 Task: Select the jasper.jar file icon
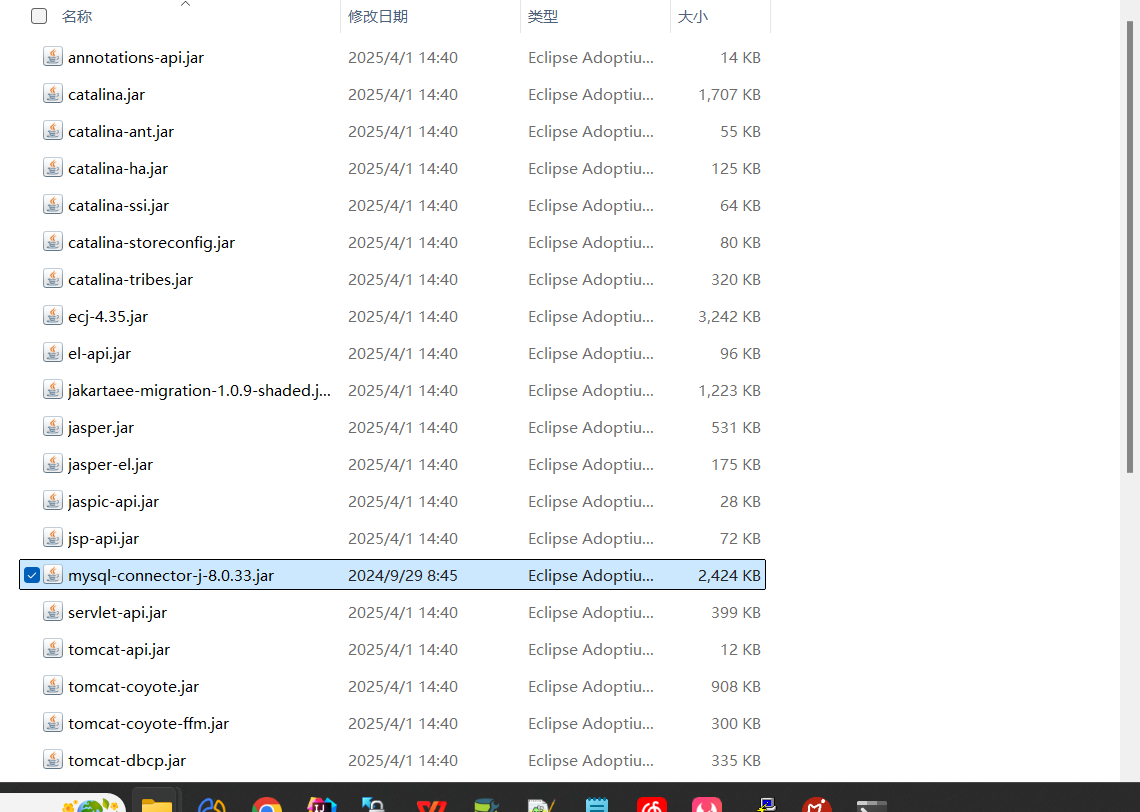(x=53, y=427)
